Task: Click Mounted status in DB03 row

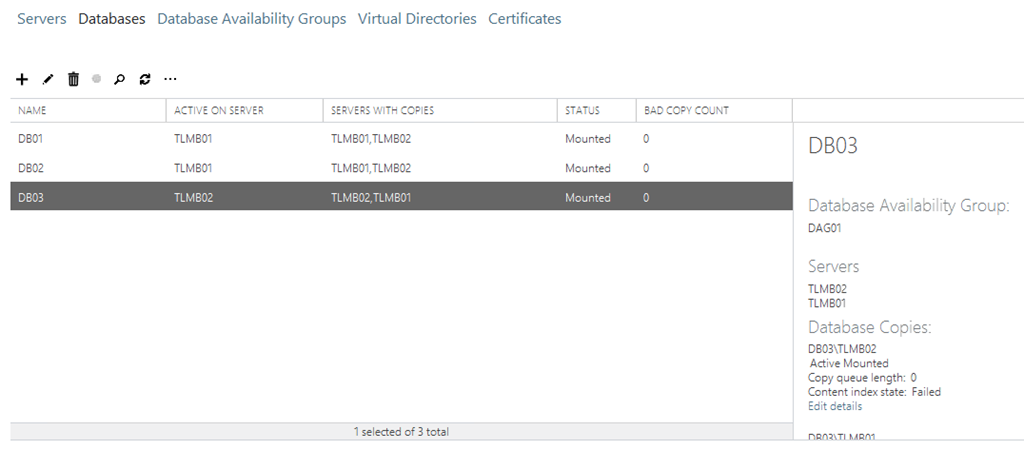Action: 588,197
